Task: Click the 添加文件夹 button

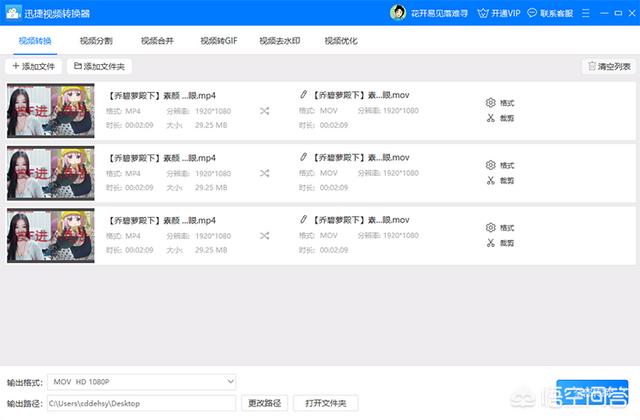Action: [x=100, y=66]
